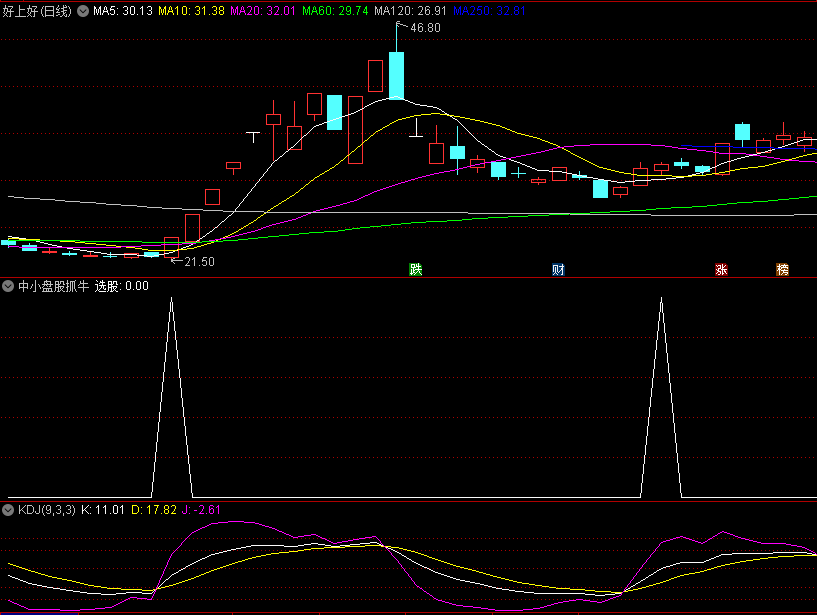Click the first 选股 signal spike peak
Image resolution: width=817 pixels, height=615 pixels.
[x=171, y=298]
